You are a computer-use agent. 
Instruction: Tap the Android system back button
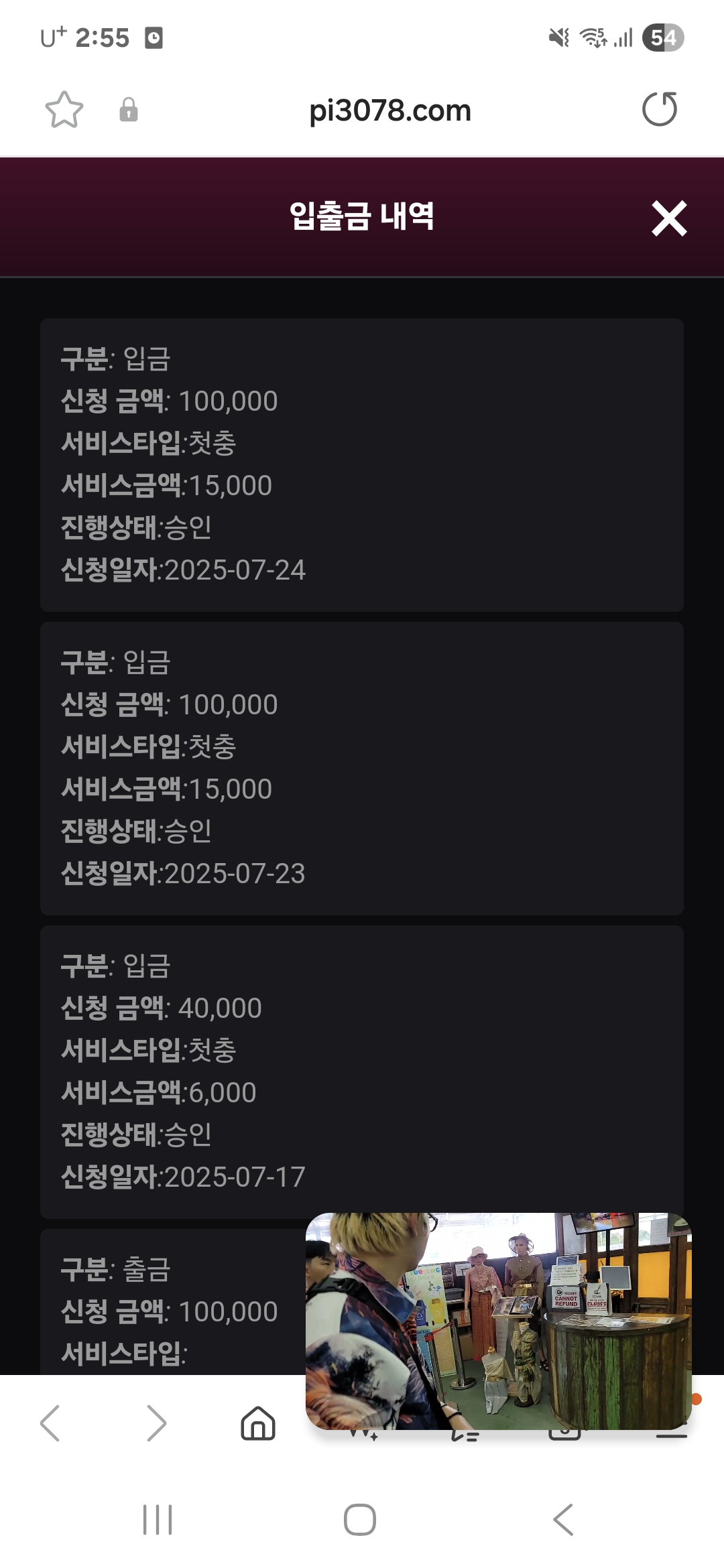tap(563, 1519)
